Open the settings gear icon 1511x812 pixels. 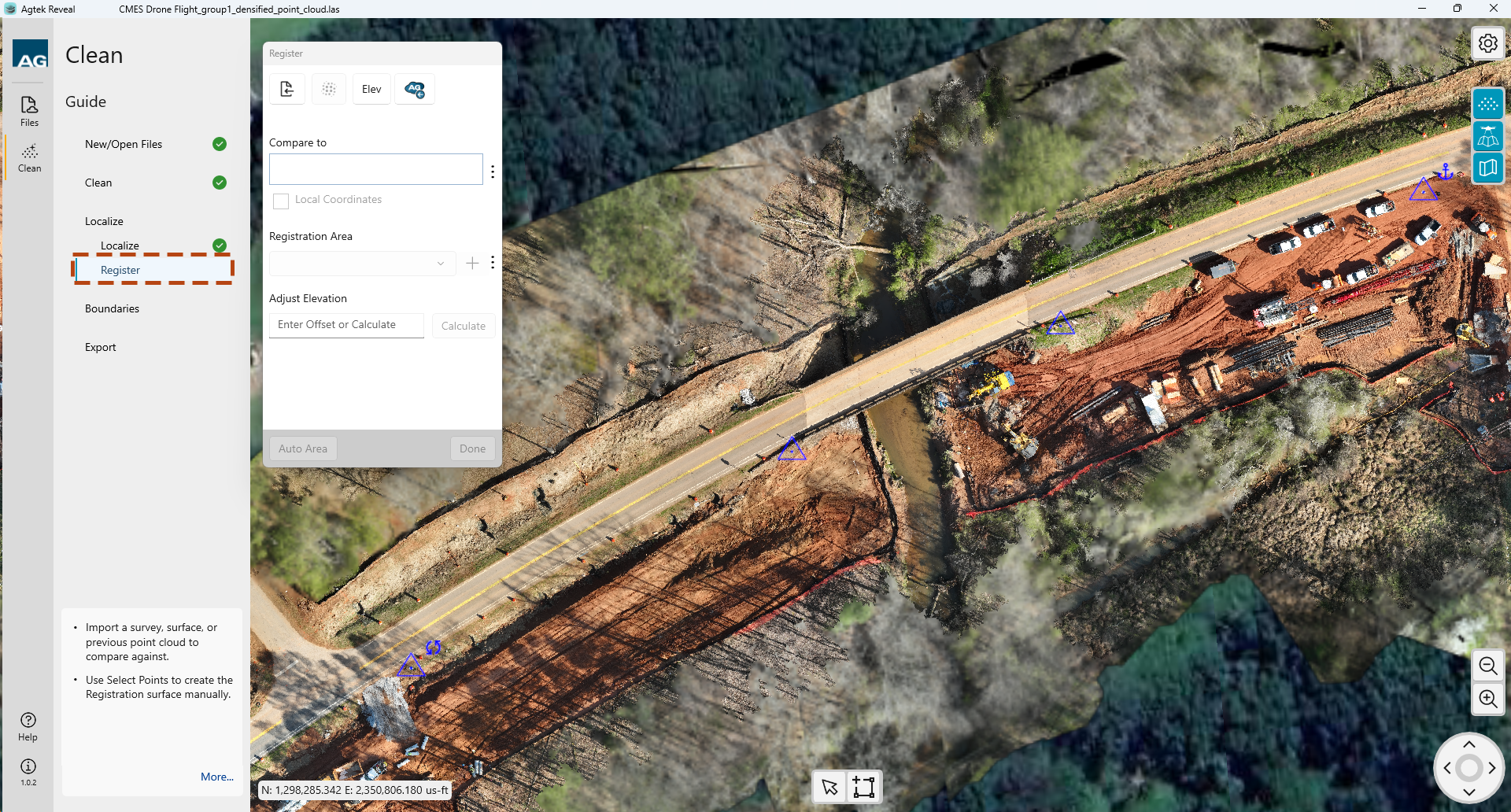click(x=1487, y=43)
